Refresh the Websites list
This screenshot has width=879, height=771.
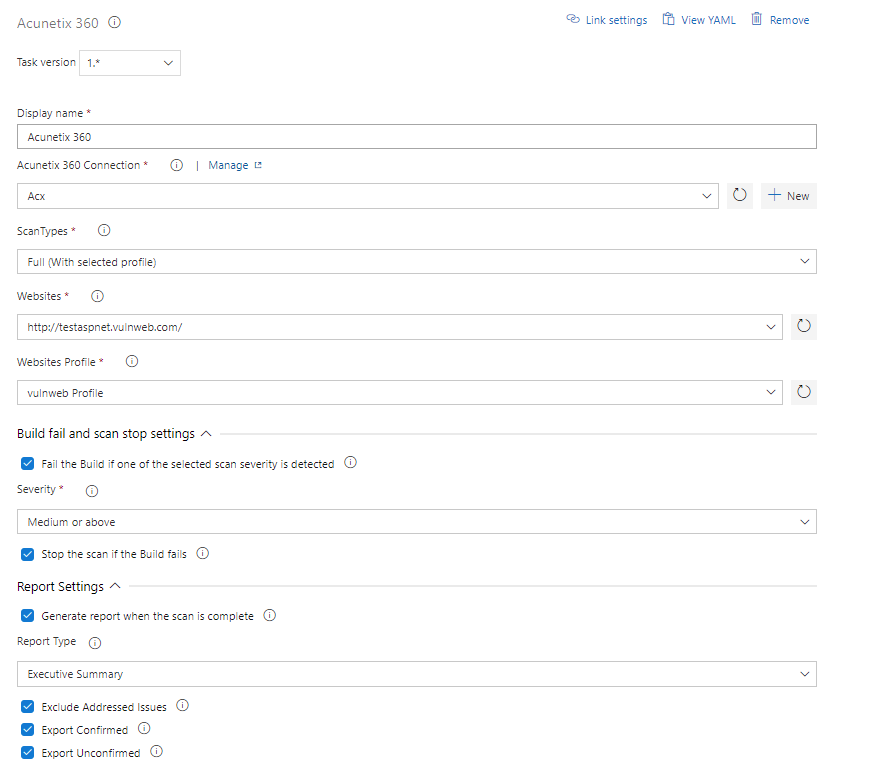click(803, 326)
